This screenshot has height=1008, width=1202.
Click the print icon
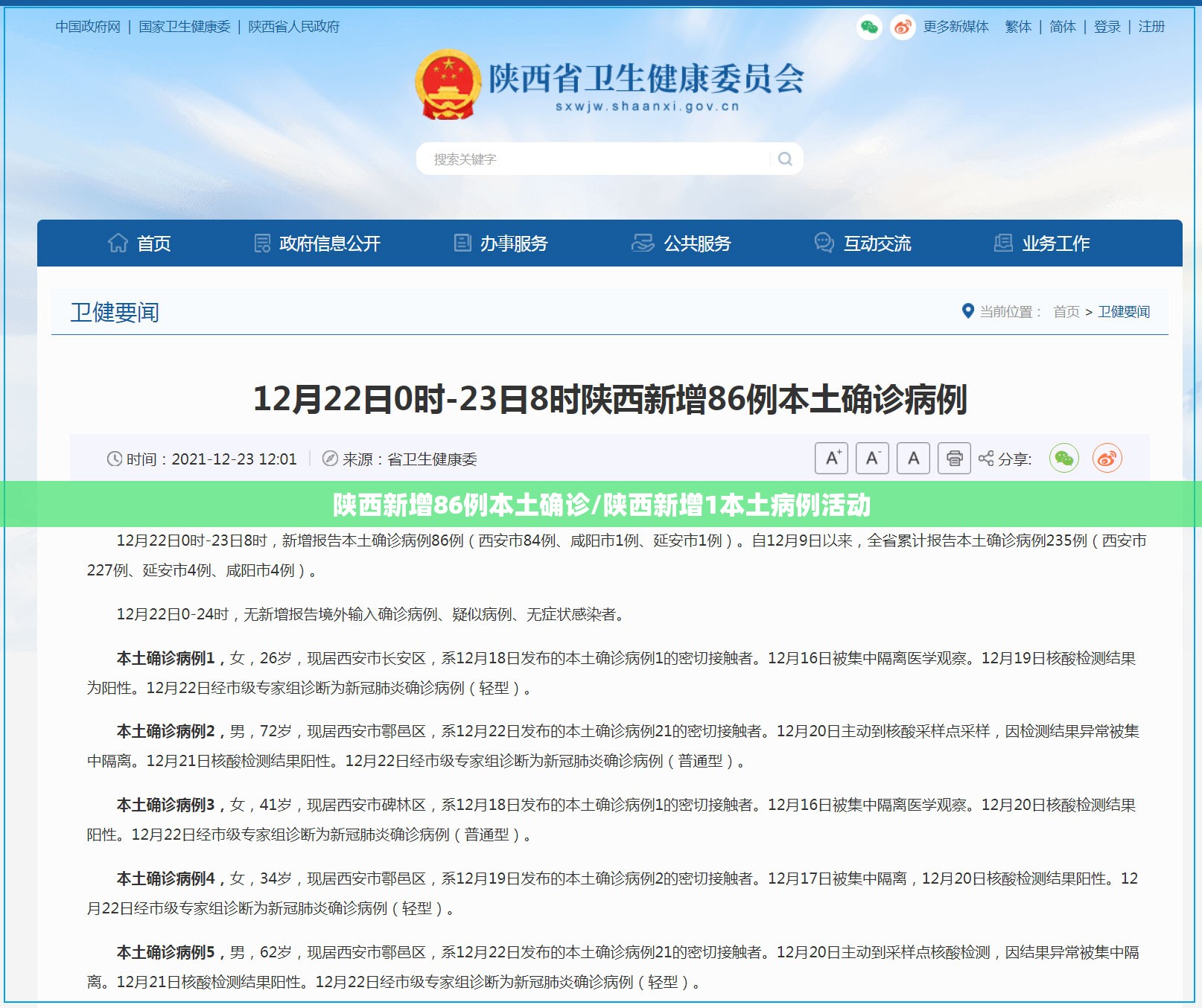(x=954, y=458)
